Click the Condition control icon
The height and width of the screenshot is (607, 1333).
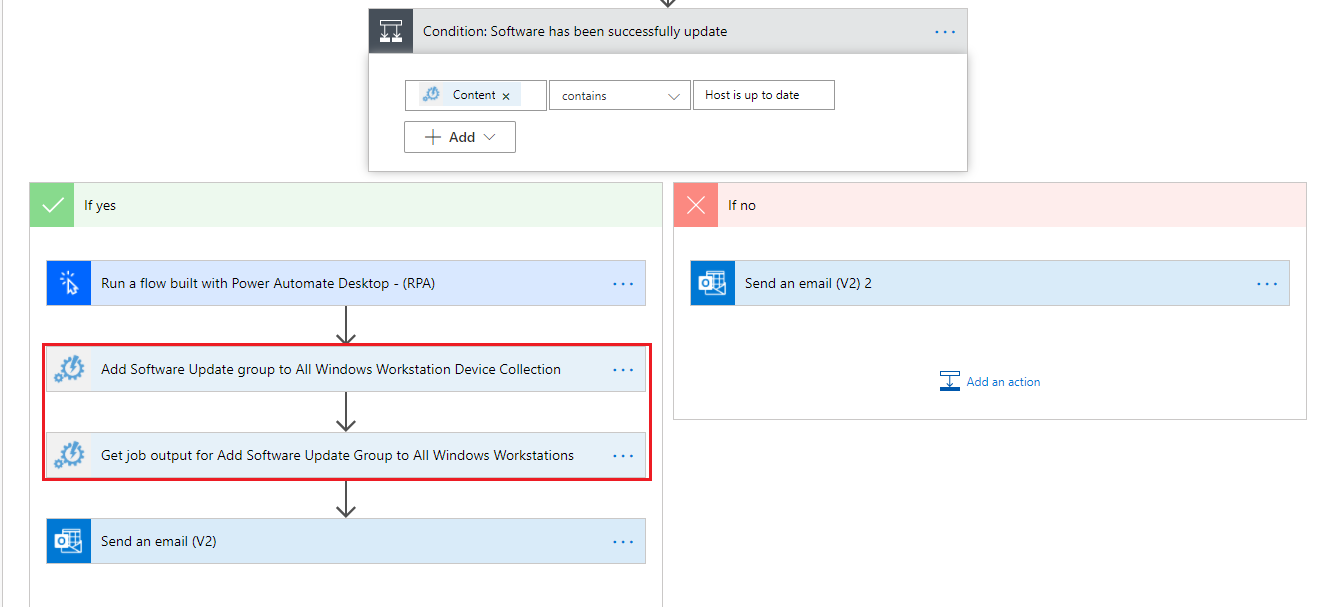pyautogui.click(x=391, y=32)
